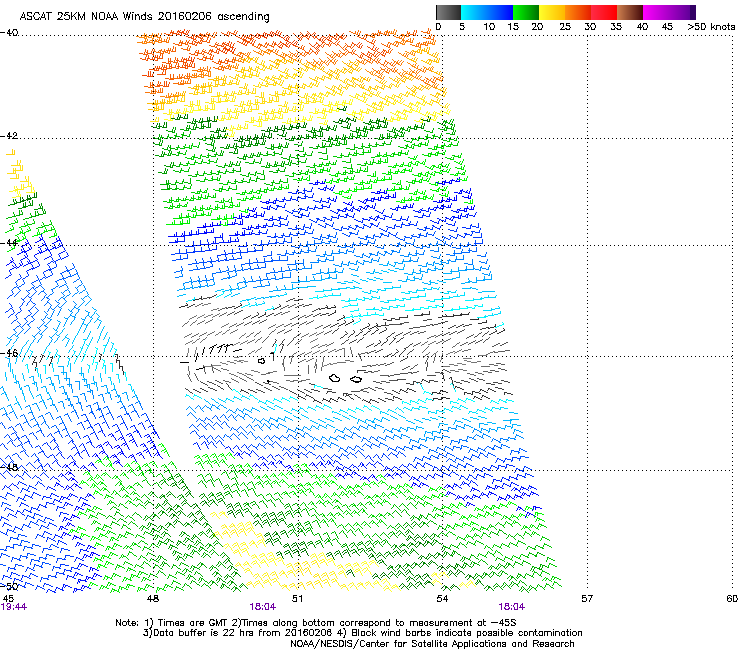Click the '-44' latitude axis label
The image size is (740, 650).
coord(9,243)
